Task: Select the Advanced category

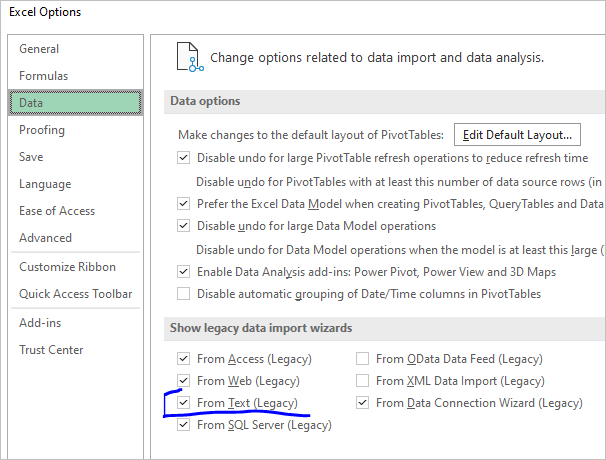Action: coord(46,238)
